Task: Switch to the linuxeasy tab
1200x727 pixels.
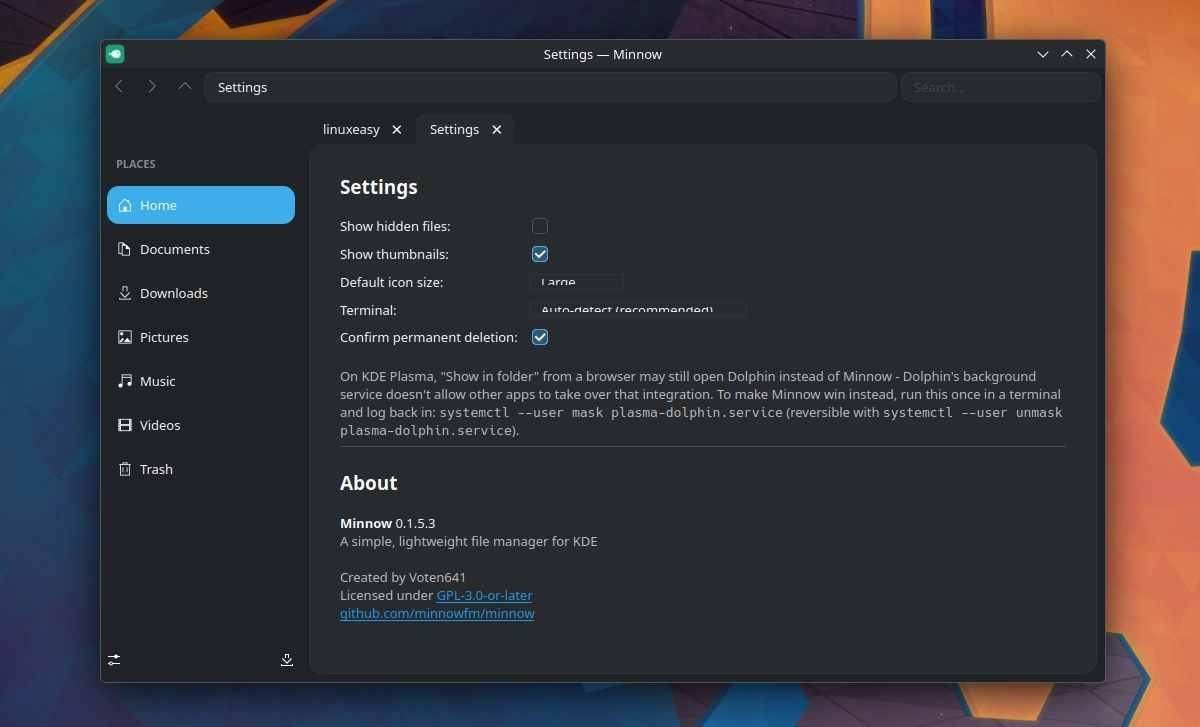Action: (x=351, y=130)
